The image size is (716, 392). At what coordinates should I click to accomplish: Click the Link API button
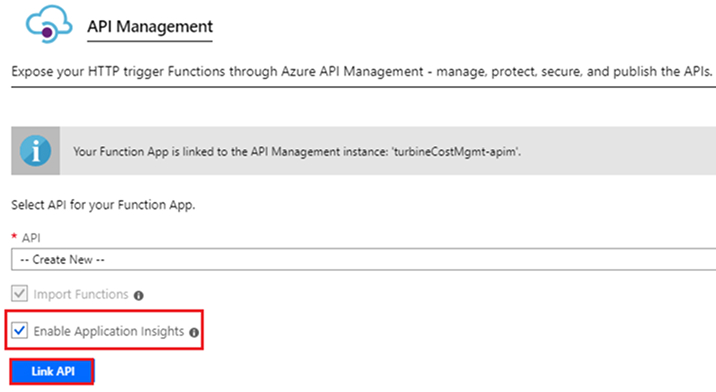53,371
